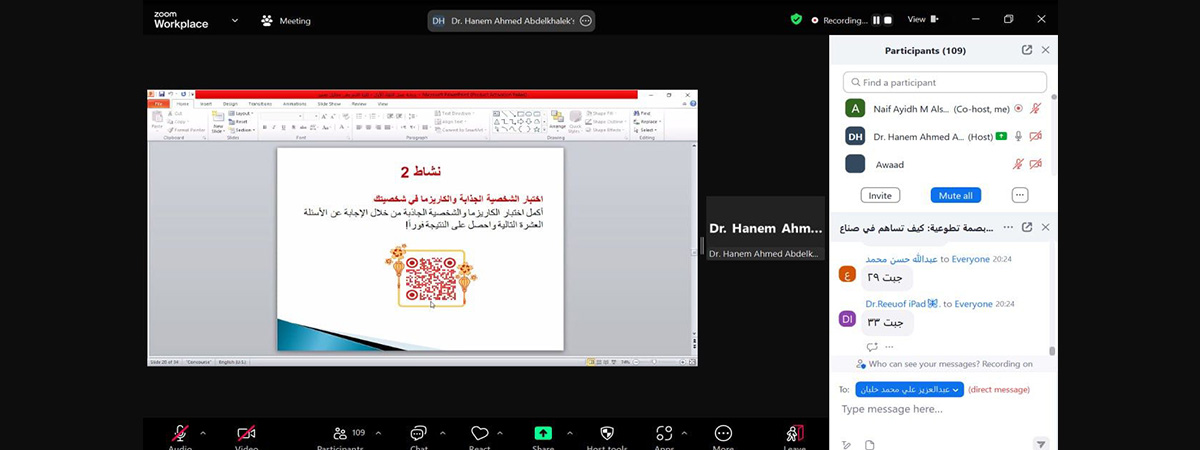Open Host tools shield icon
This screenshot has width=1200, height=450.
point(606,433)
